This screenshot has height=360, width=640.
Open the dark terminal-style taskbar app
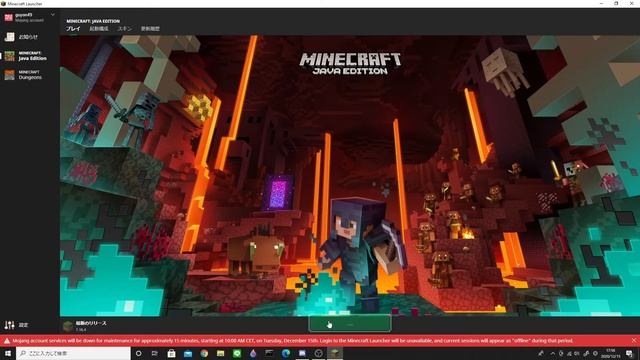pyautogui.click(x=269, y=353)
